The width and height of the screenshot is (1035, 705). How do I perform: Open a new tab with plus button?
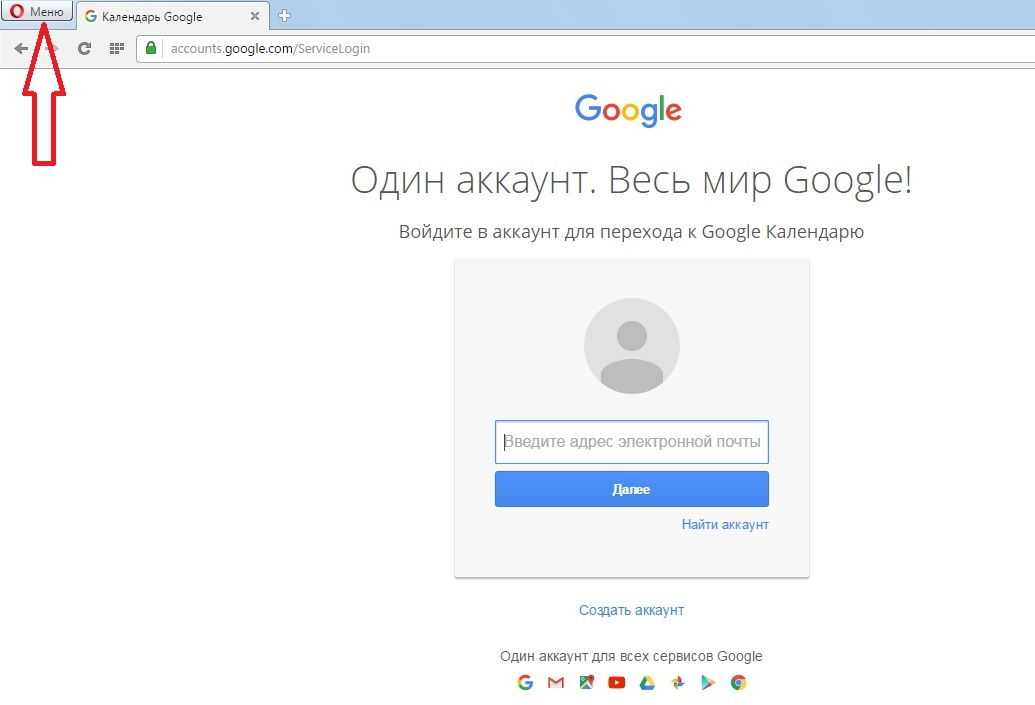pos(285,16)
